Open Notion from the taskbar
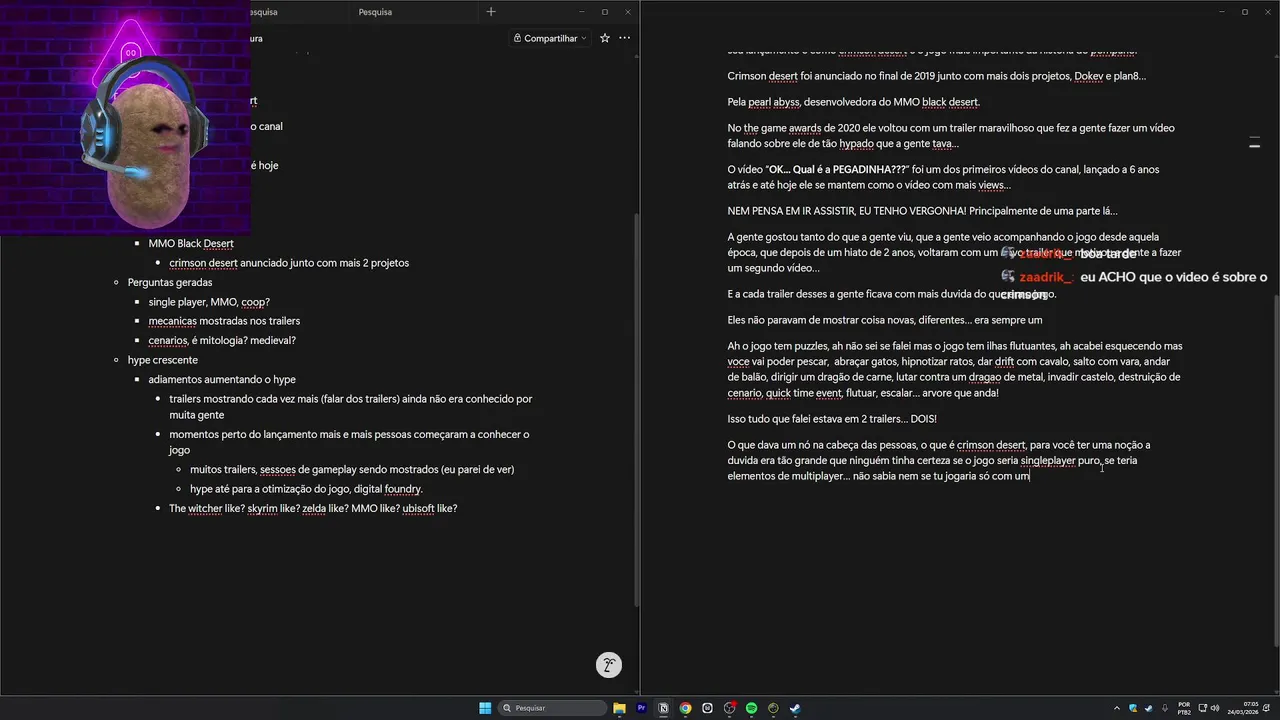This screenshot has width=1280, height=720. click(x=663, y=708)
